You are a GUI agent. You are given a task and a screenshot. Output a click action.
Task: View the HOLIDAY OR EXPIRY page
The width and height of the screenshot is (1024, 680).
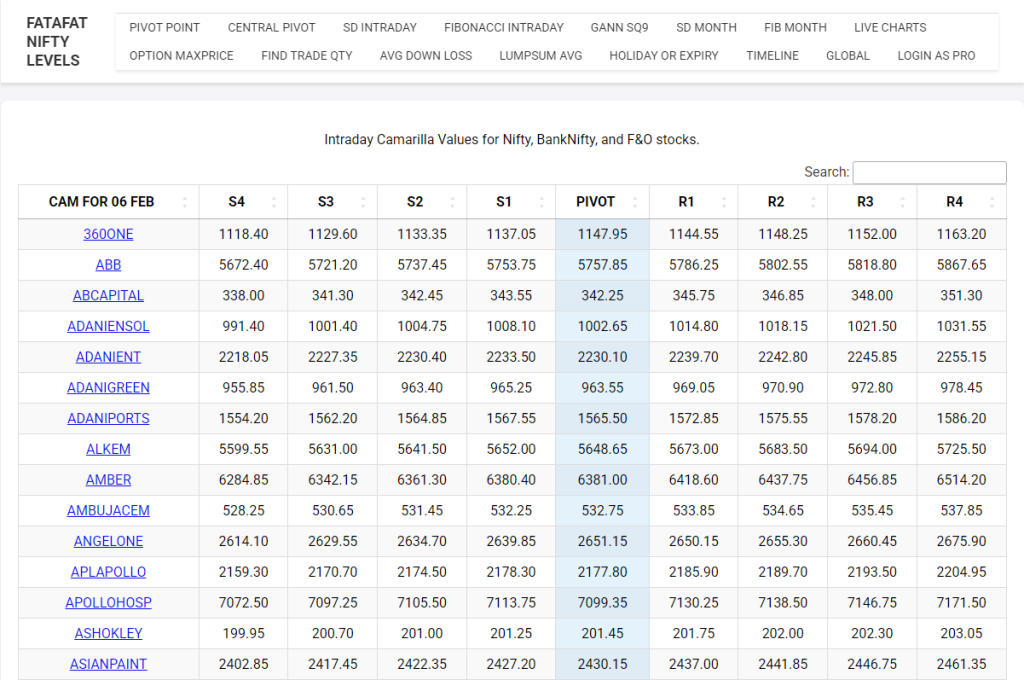click(x=663, y=55)
